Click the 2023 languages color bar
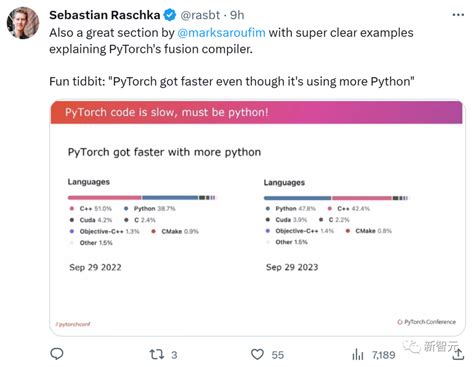The width and height of the screenshot is (474, 367). (336, 198)
